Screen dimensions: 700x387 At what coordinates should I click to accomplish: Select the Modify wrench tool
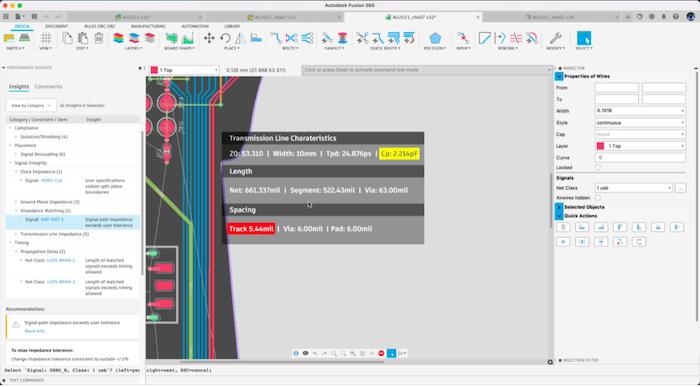555,38
